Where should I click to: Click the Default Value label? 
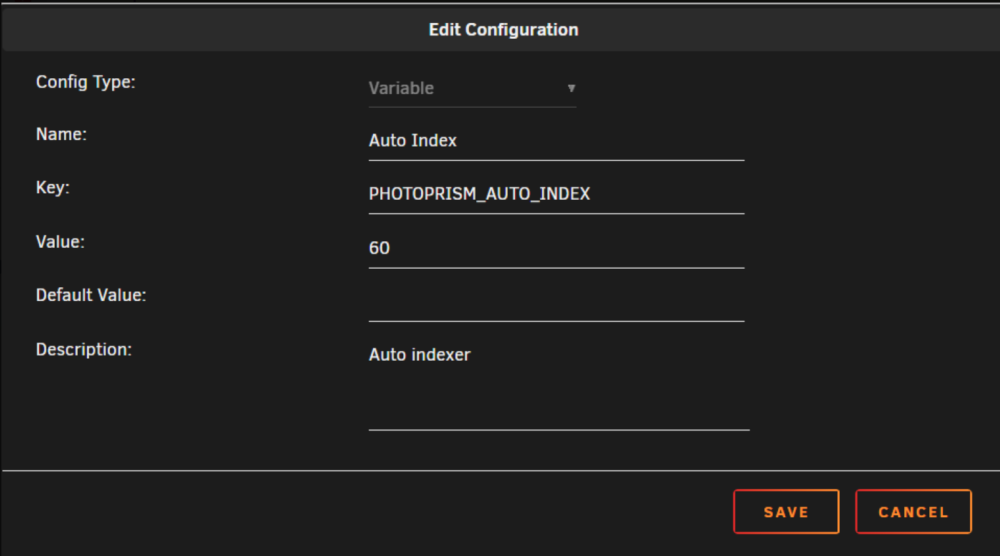click(91, 295)
